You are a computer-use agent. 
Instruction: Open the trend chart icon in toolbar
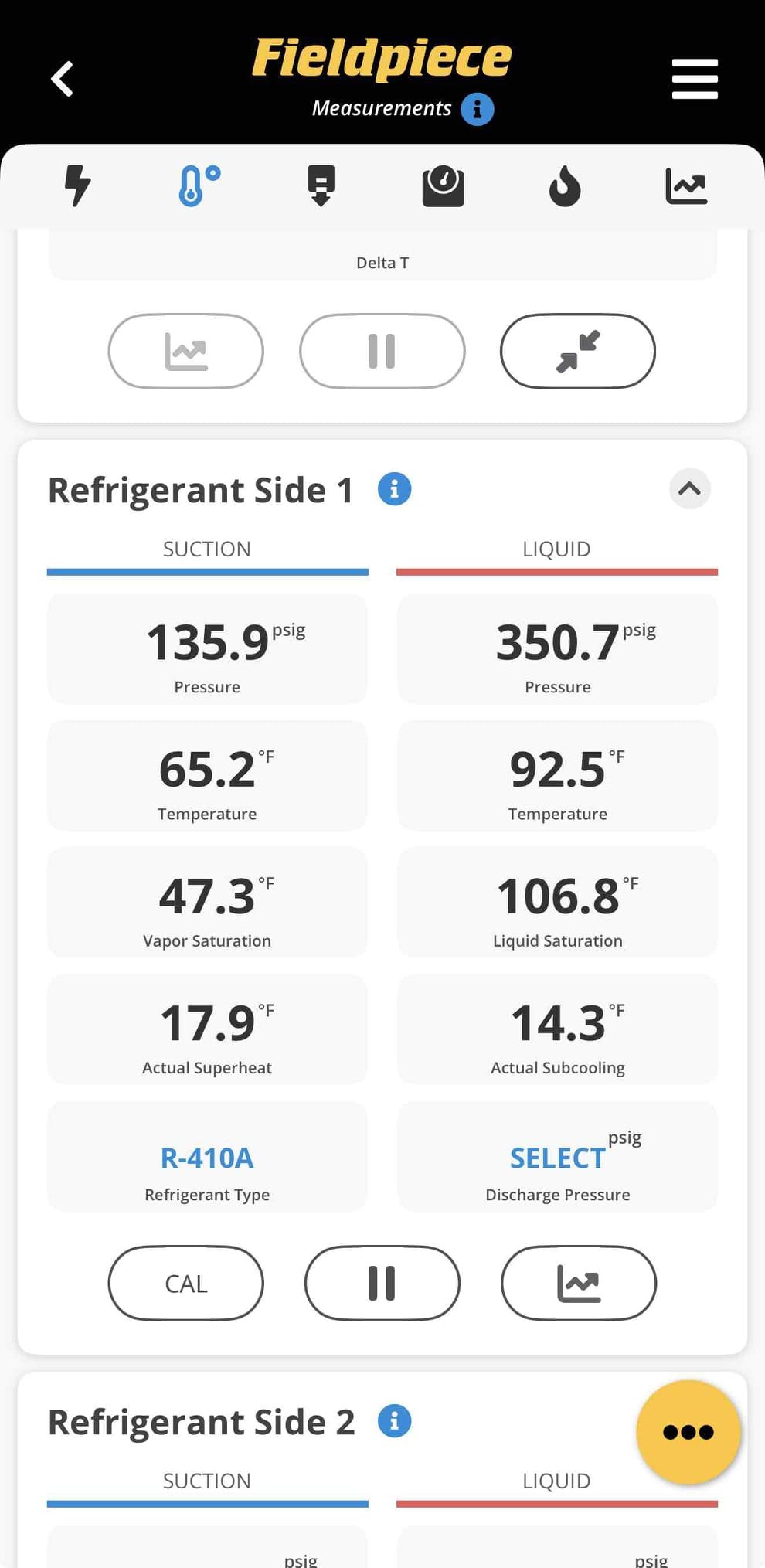click(686, 186)
